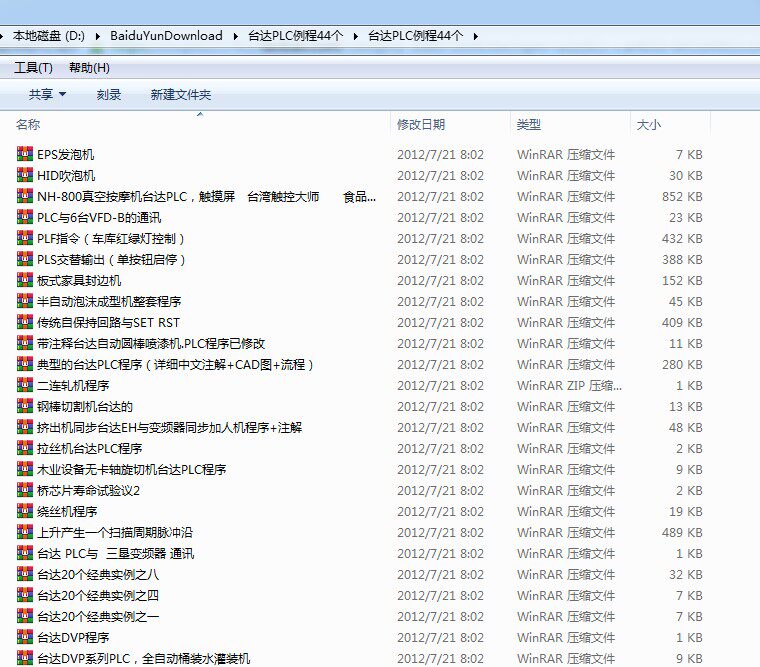Click the icon beside PLC与6台VFD-B的通讯
The height and width of the screenshot is (667, 760).
(x=25, y=217)
